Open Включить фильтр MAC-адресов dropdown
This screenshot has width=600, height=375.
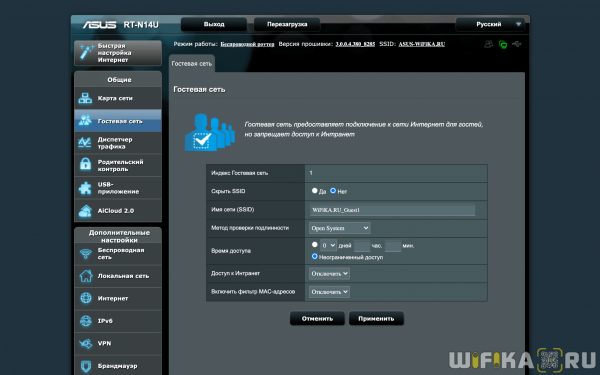pos(329,292)
